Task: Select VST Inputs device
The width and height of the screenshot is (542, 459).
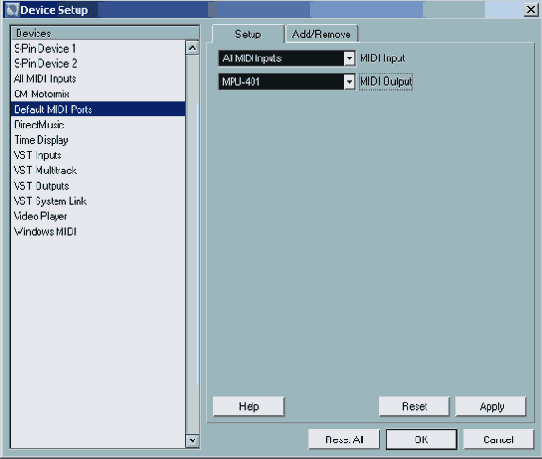Action: coord(98,155)
